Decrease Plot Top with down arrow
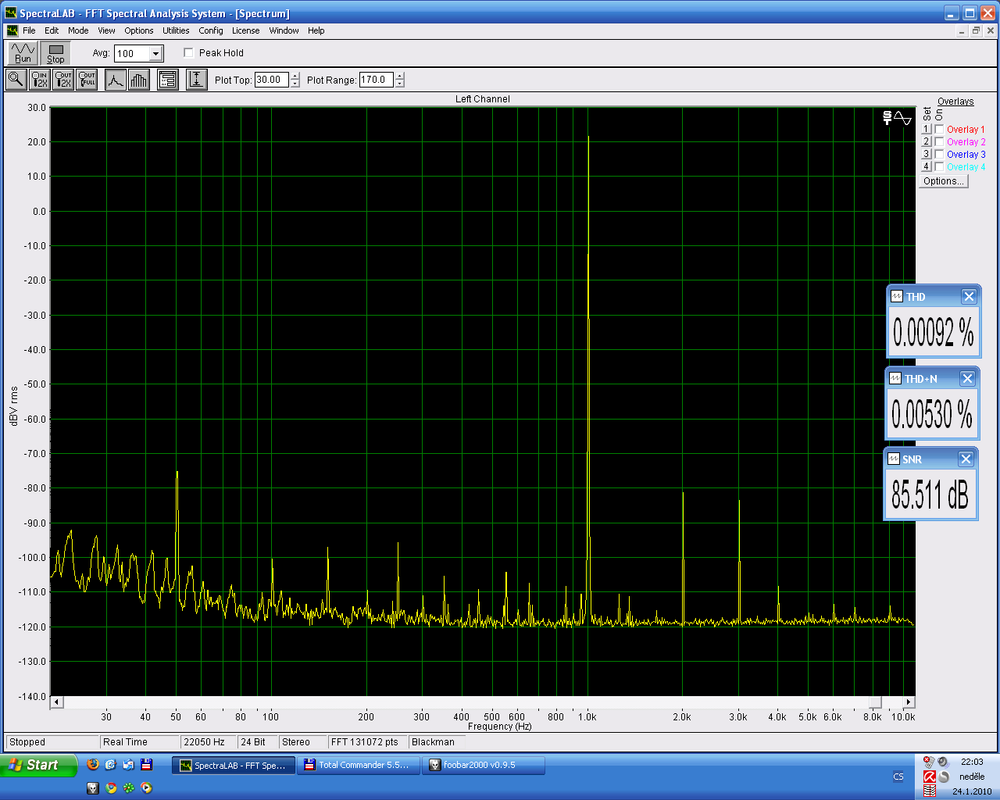This screenshot has height=800, width=1000. pos(295,84)
